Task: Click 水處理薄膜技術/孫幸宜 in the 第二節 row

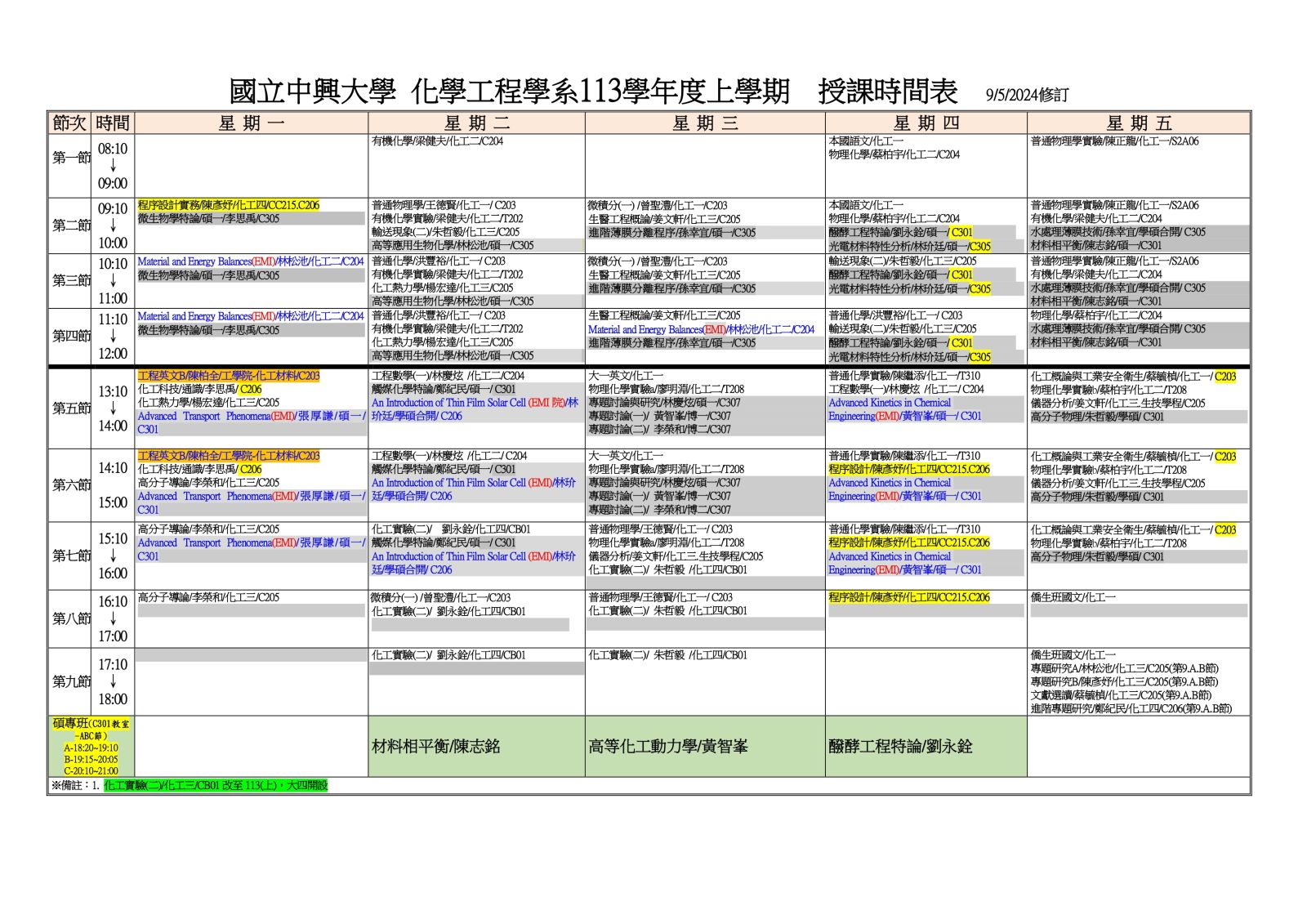Action: coord(1117,232)
